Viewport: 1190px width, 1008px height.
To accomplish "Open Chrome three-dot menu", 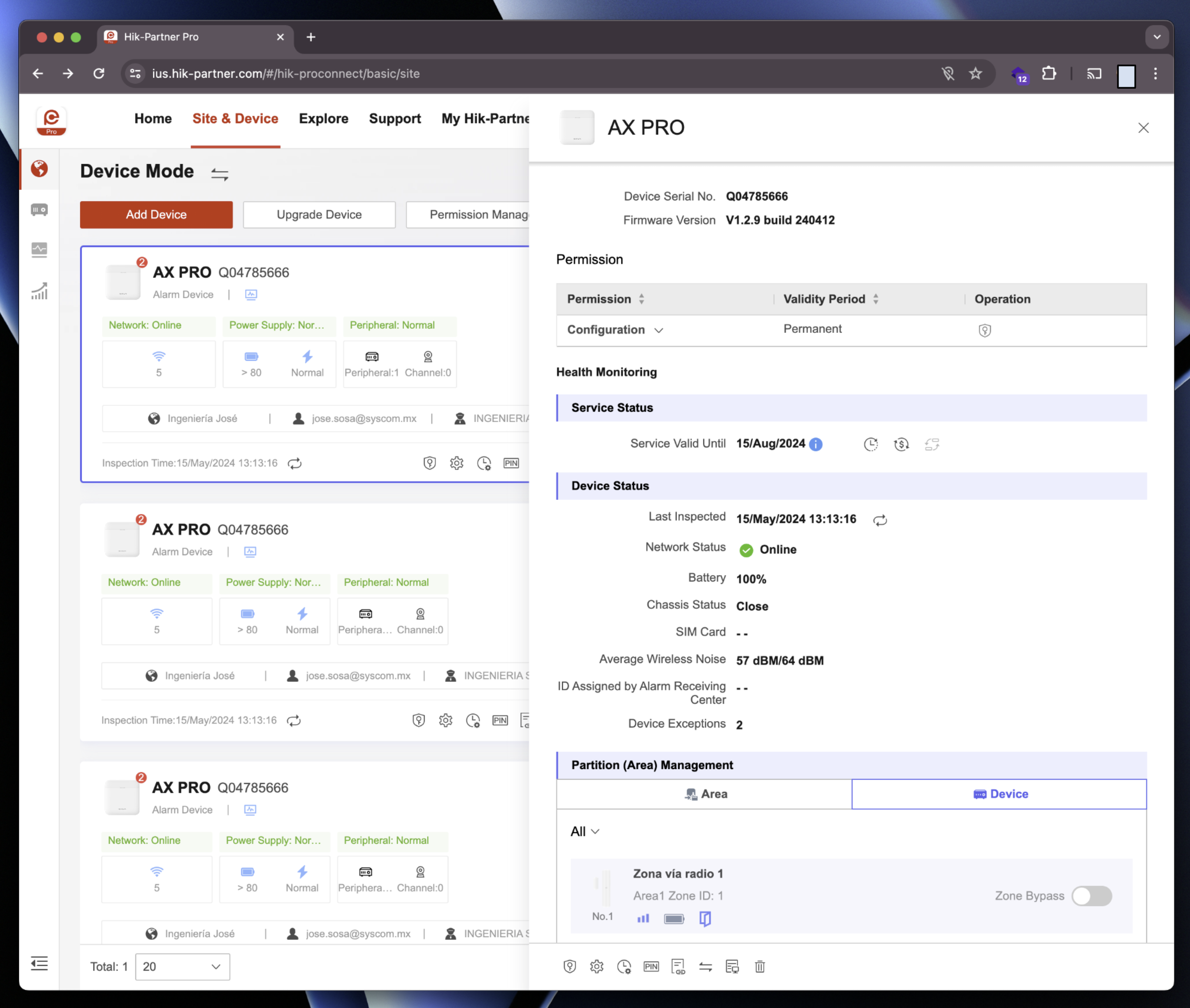I will (x=1155, y=73).
